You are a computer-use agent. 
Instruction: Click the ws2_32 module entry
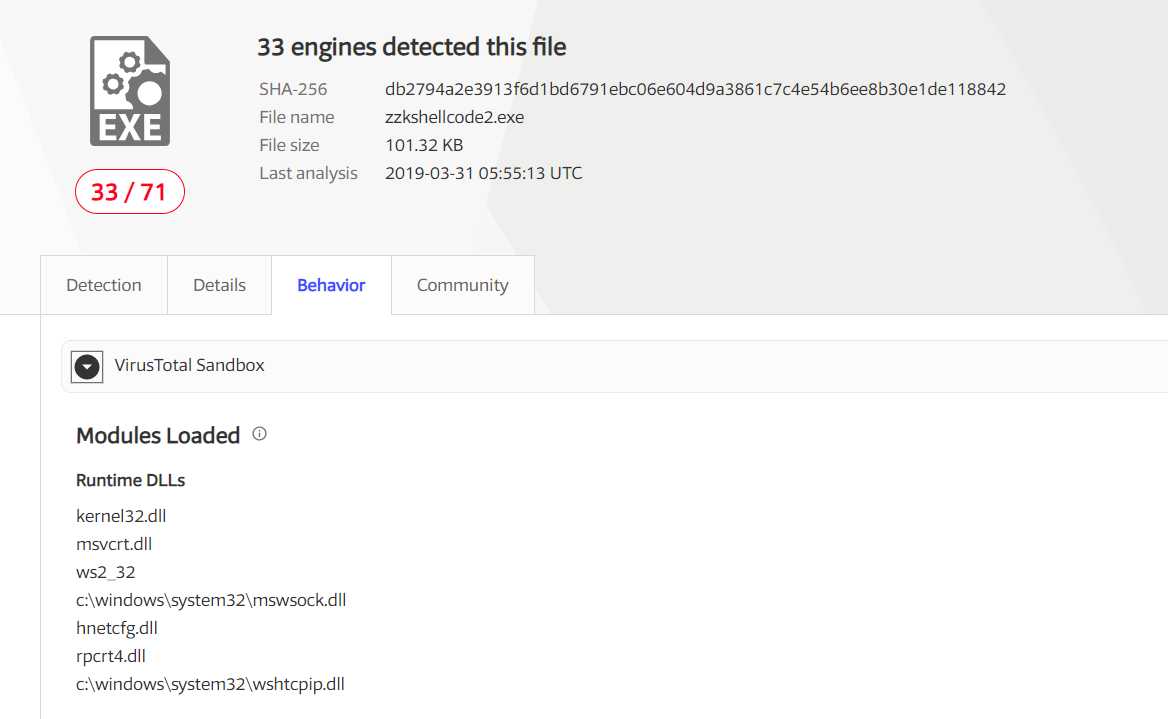[106, 572]
